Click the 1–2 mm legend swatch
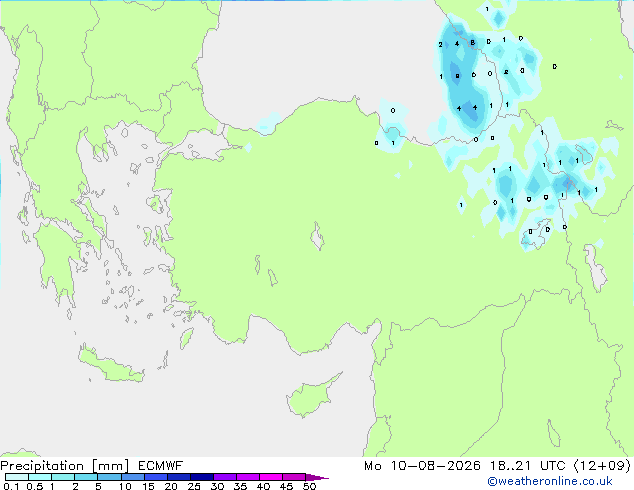Viewport: 634px width, 490px height. tap(63, 477)
